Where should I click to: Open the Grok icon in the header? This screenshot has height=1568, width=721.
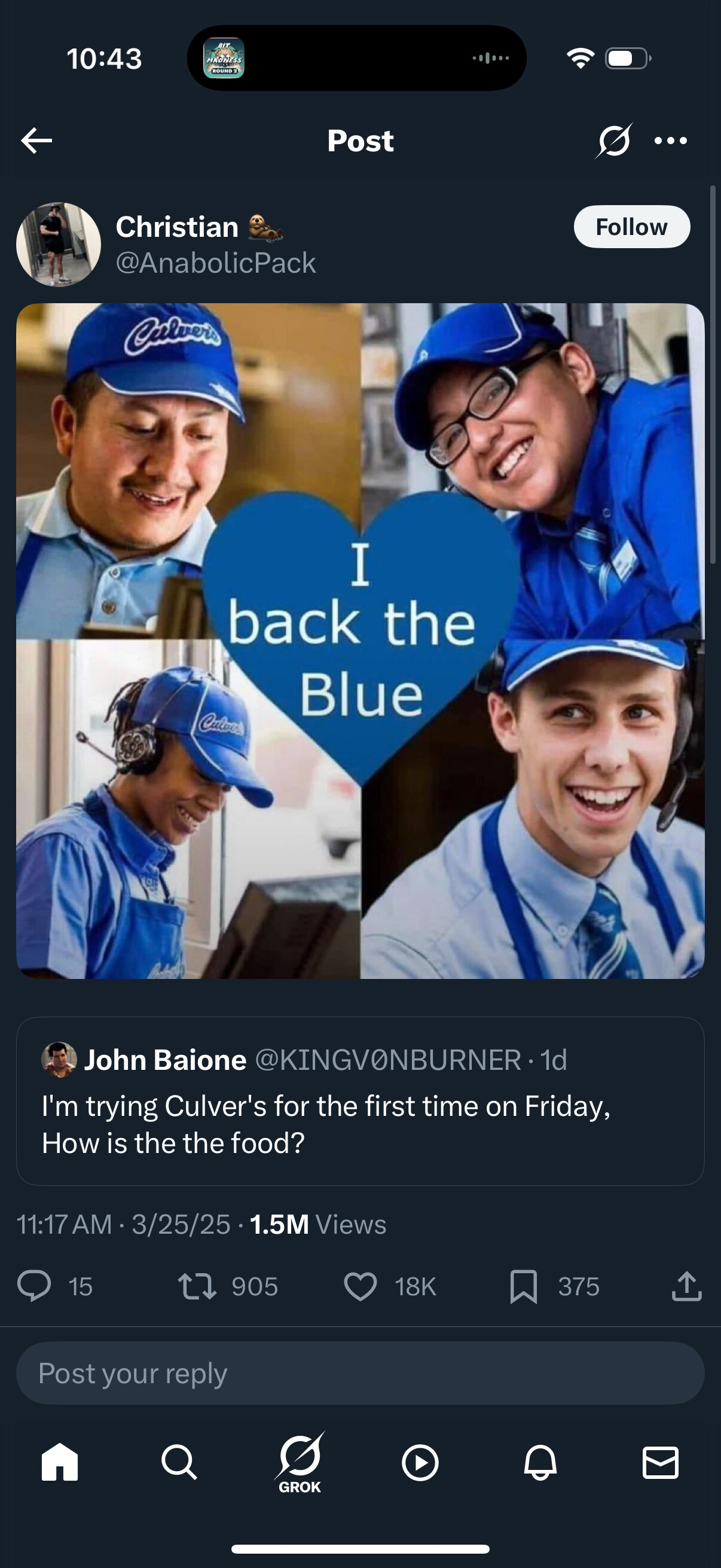[x=613, y=141]
